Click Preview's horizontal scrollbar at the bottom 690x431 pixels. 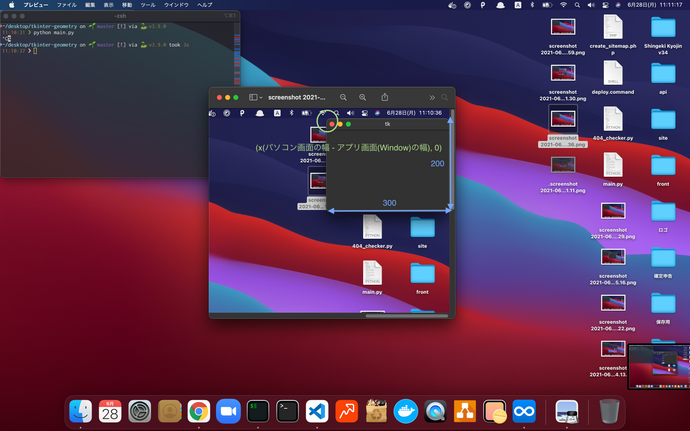click(x=407, y=316)
